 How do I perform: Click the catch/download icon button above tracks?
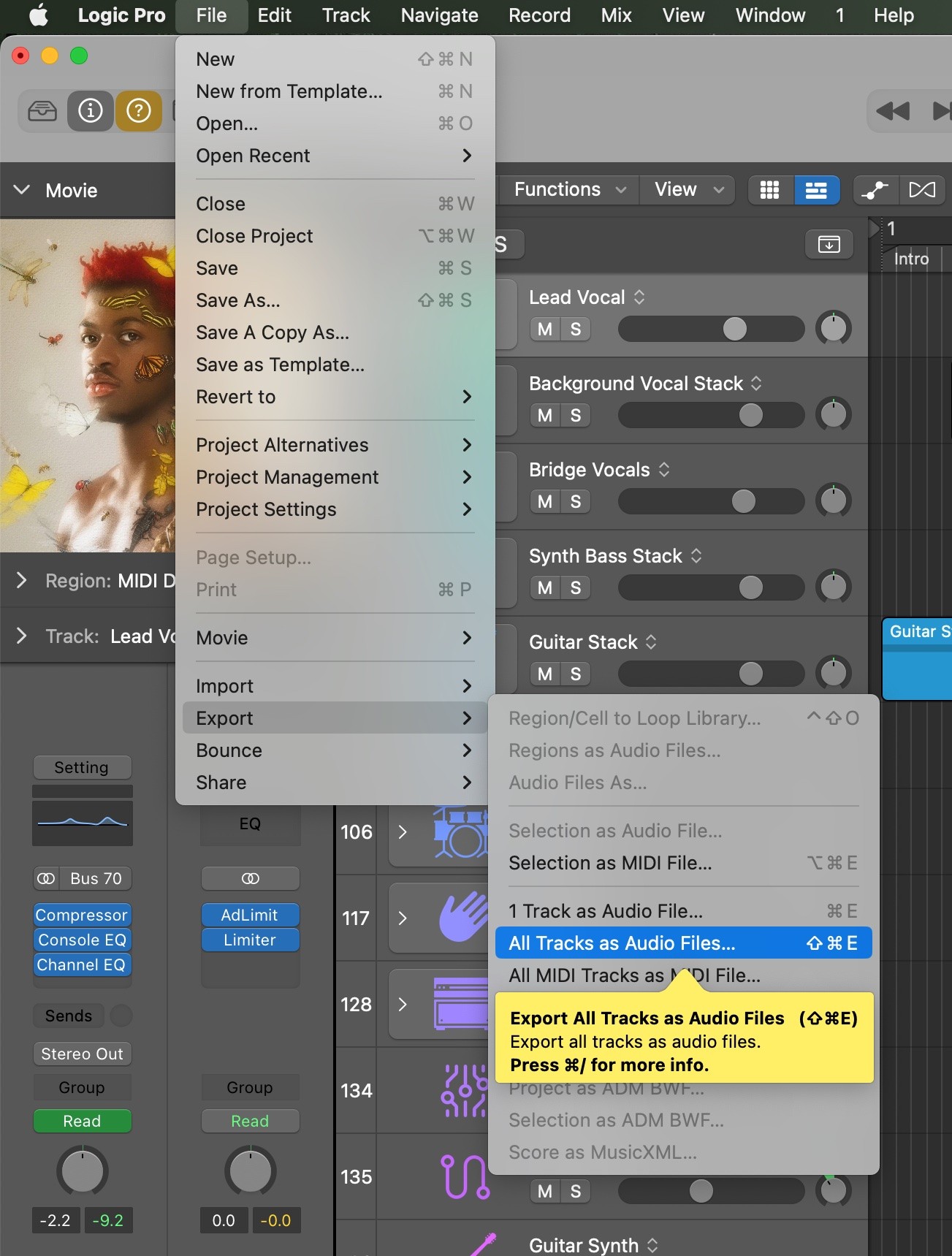point(829,244)
